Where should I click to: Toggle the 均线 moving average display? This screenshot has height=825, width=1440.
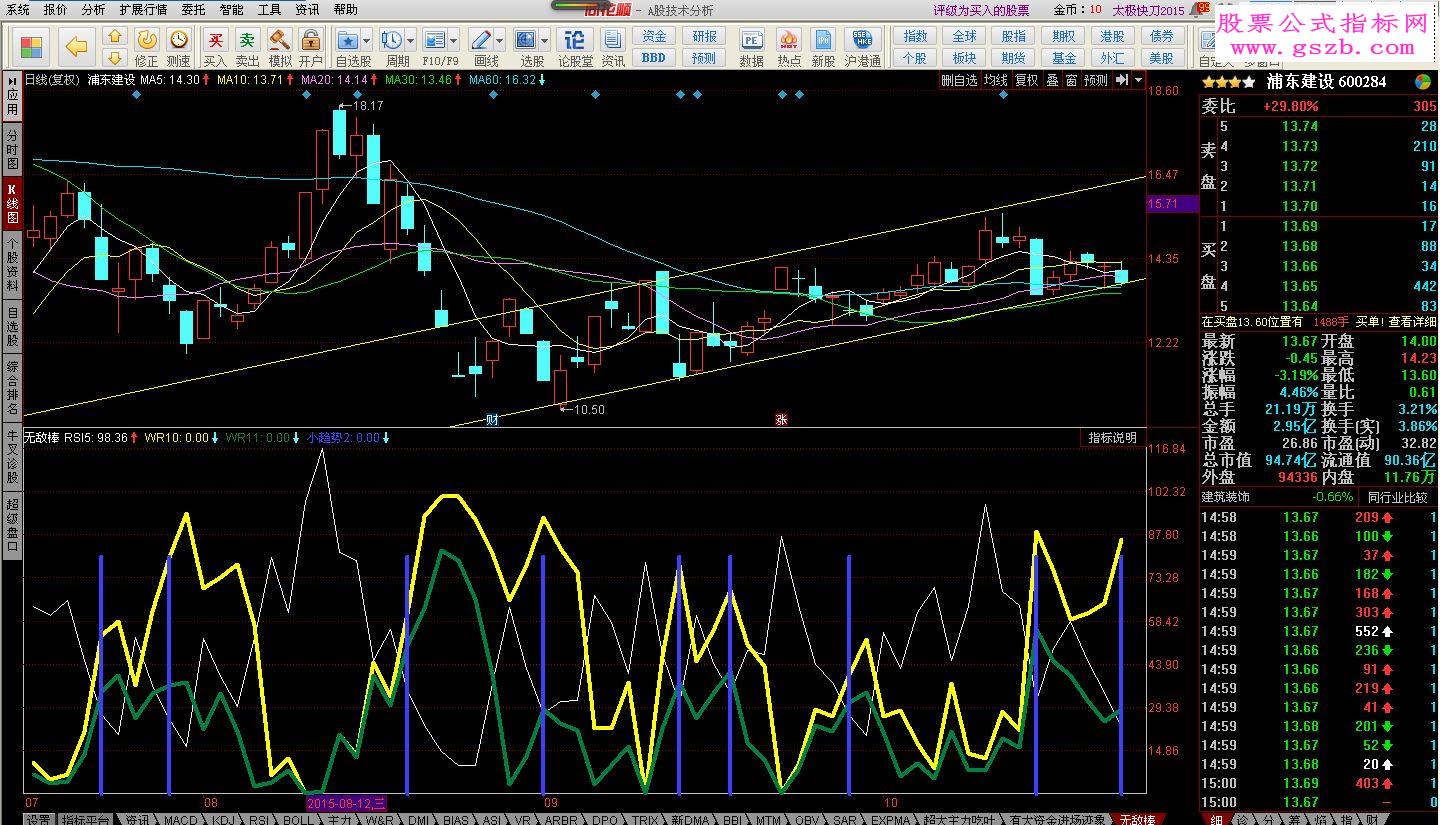click(995, 80)
